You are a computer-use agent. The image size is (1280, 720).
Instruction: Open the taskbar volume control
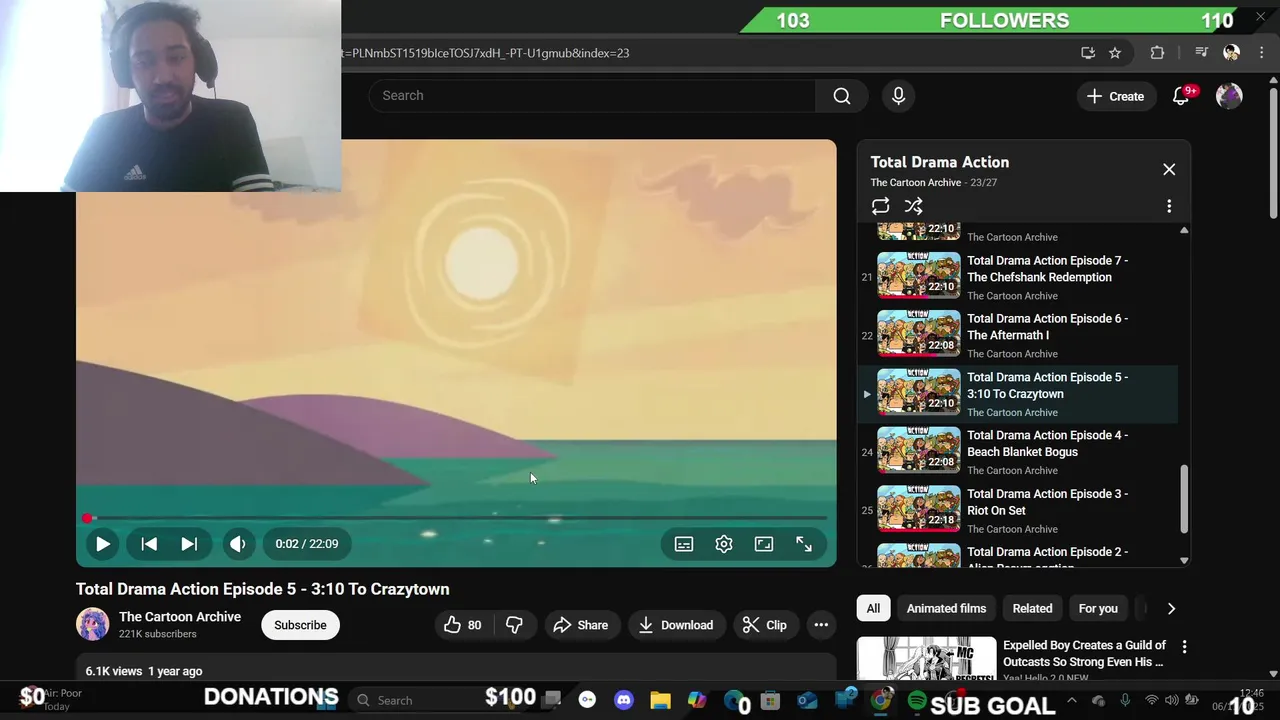[1171, 700]
